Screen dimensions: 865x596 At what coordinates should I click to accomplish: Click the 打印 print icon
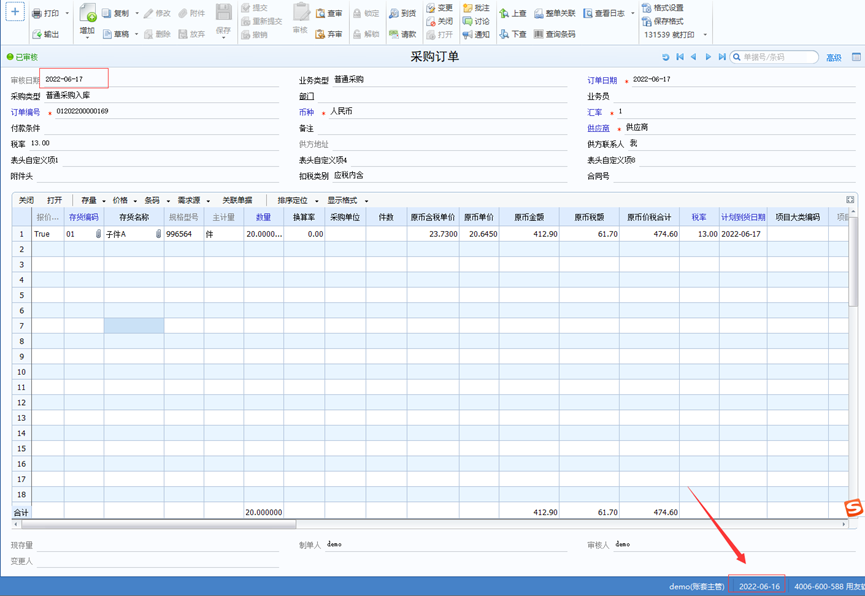(37, 13)
